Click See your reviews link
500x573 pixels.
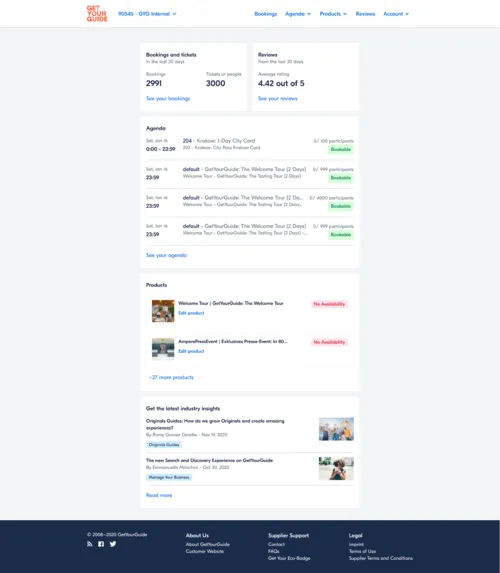[278, 98]
